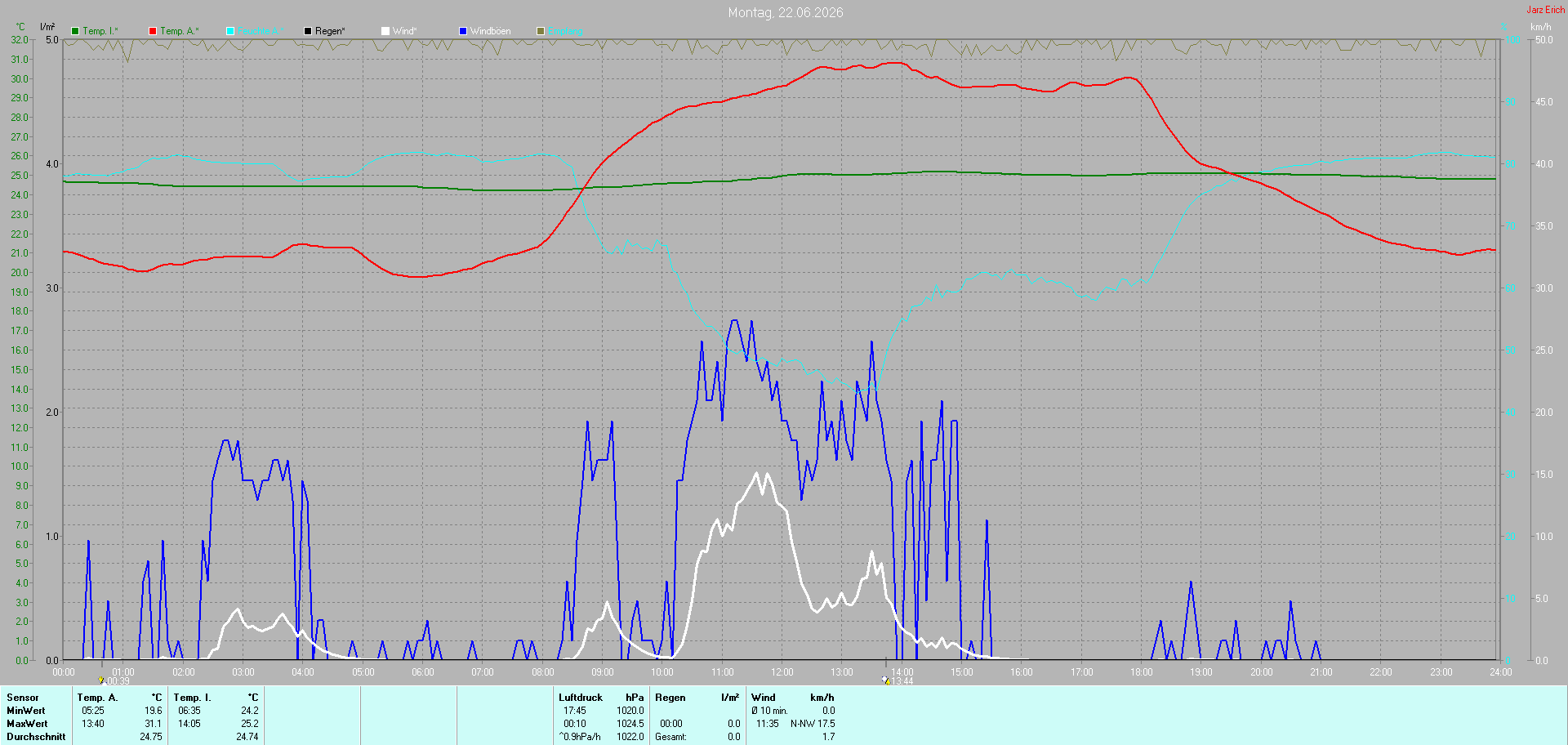Screen dimensions: 1568x745
Task: Click the 'Luftdruck' column header
Action: pos(581,698)
